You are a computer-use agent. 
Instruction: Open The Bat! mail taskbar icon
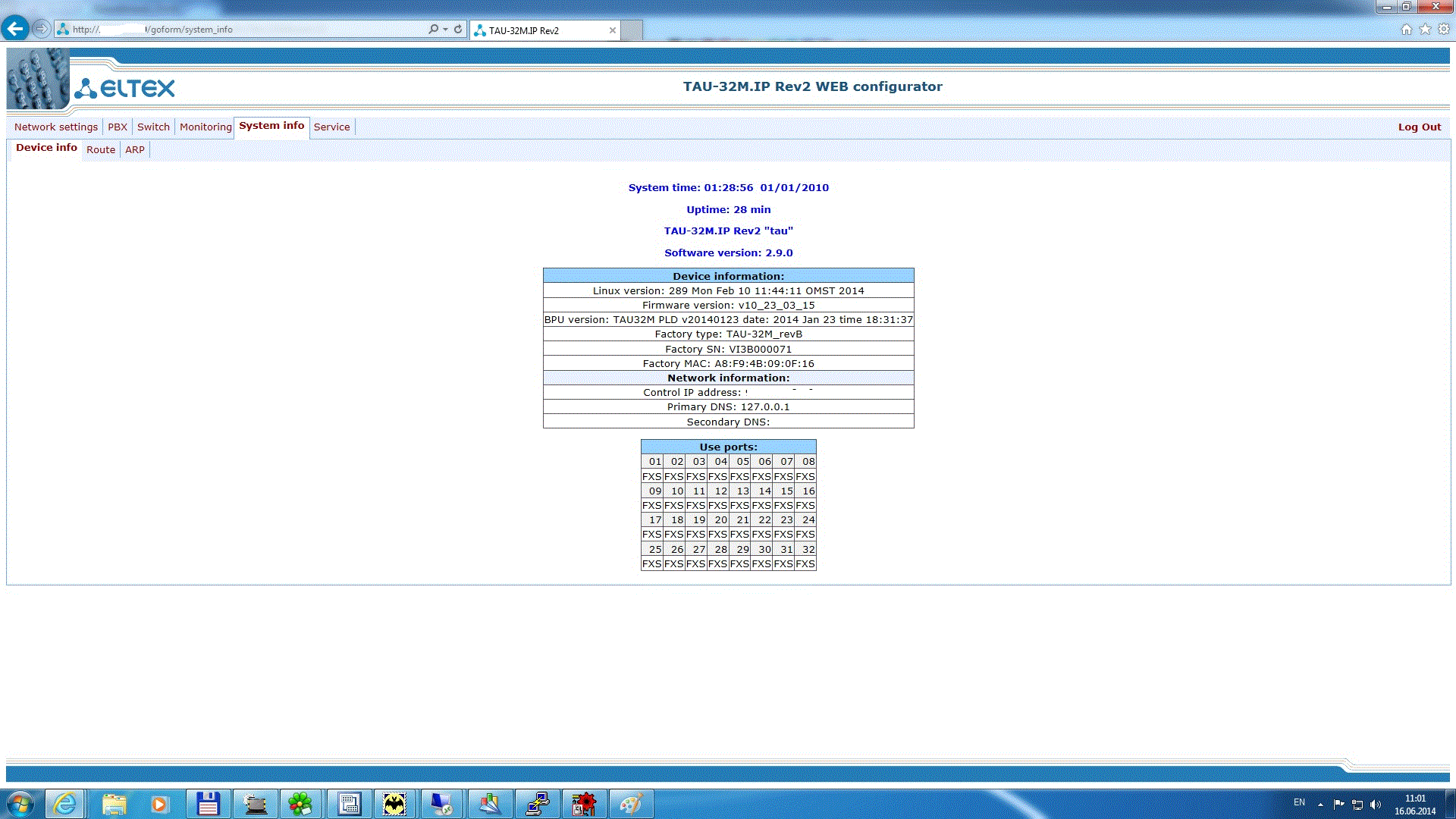(x=394, y=804)
